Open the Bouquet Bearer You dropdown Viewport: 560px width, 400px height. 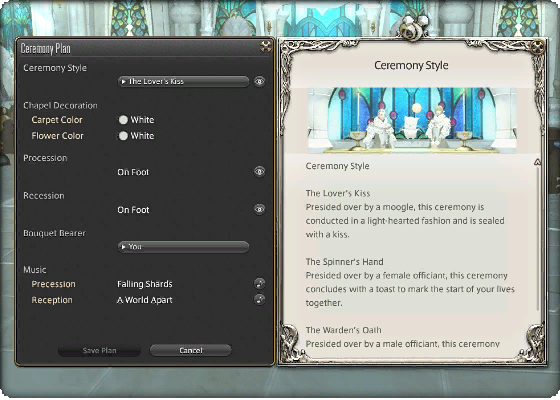tap(183, 247)
